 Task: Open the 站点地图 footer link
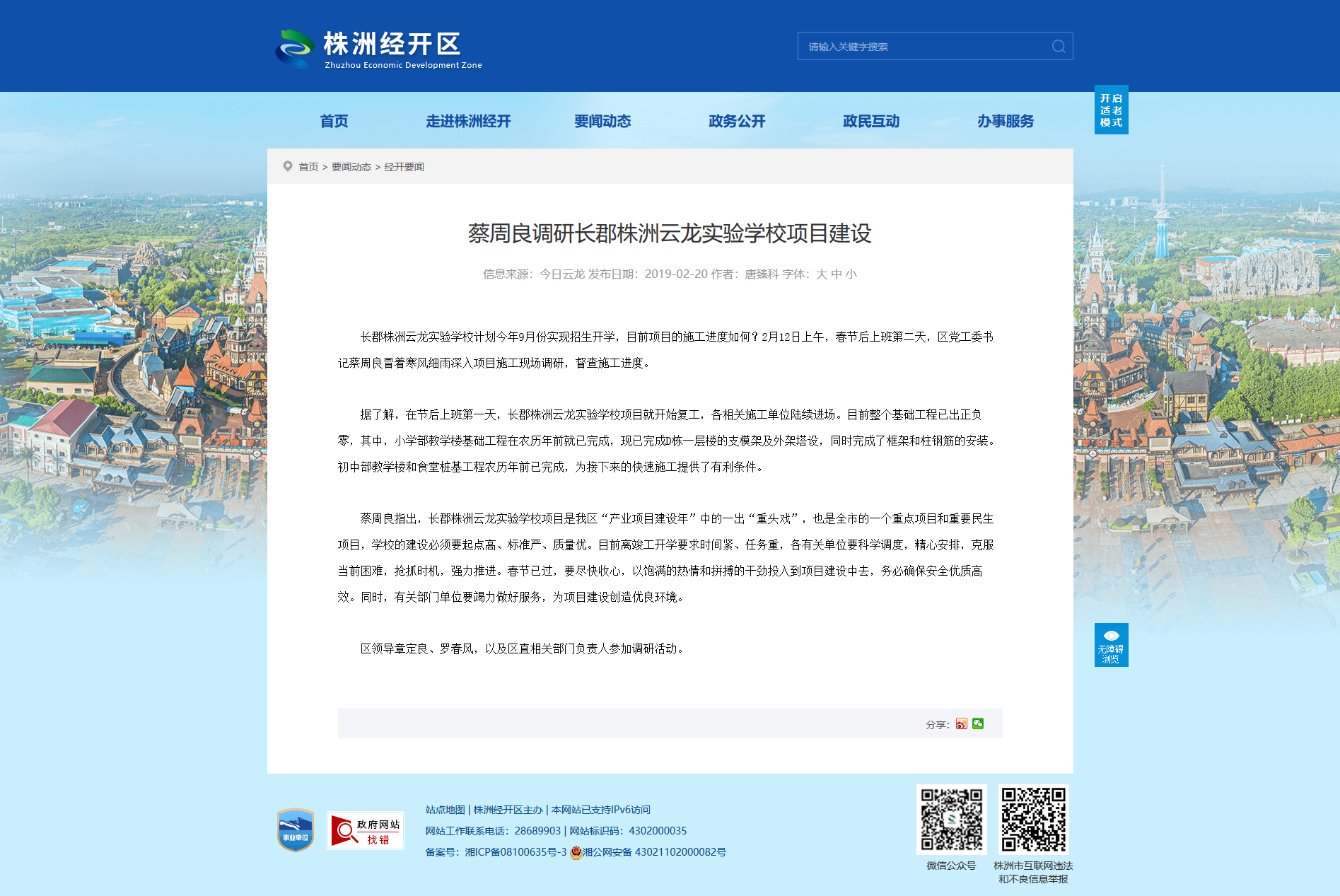(445, 810)
